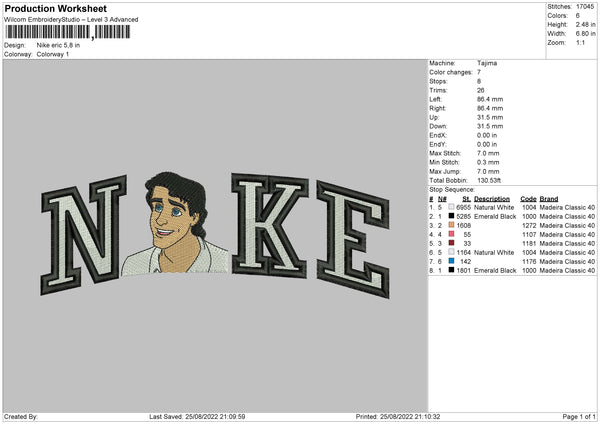Image resolution: width=600 pixels, height=424 pixels.
Task: Click the Min Stitch value 0.3 mm
Action: coord(488,162)
